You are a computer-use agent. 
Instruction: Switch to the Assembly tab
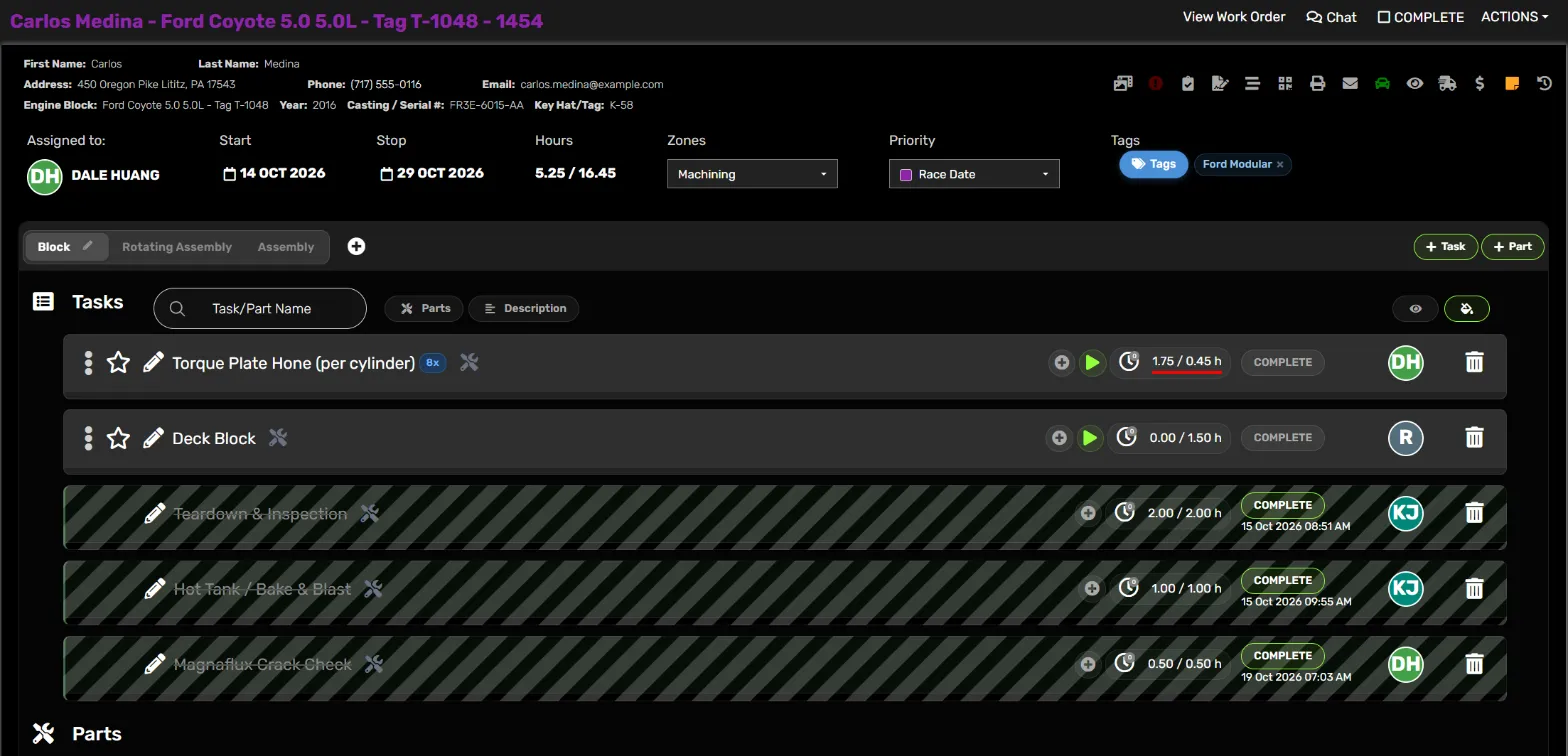[x=286, y=247]
